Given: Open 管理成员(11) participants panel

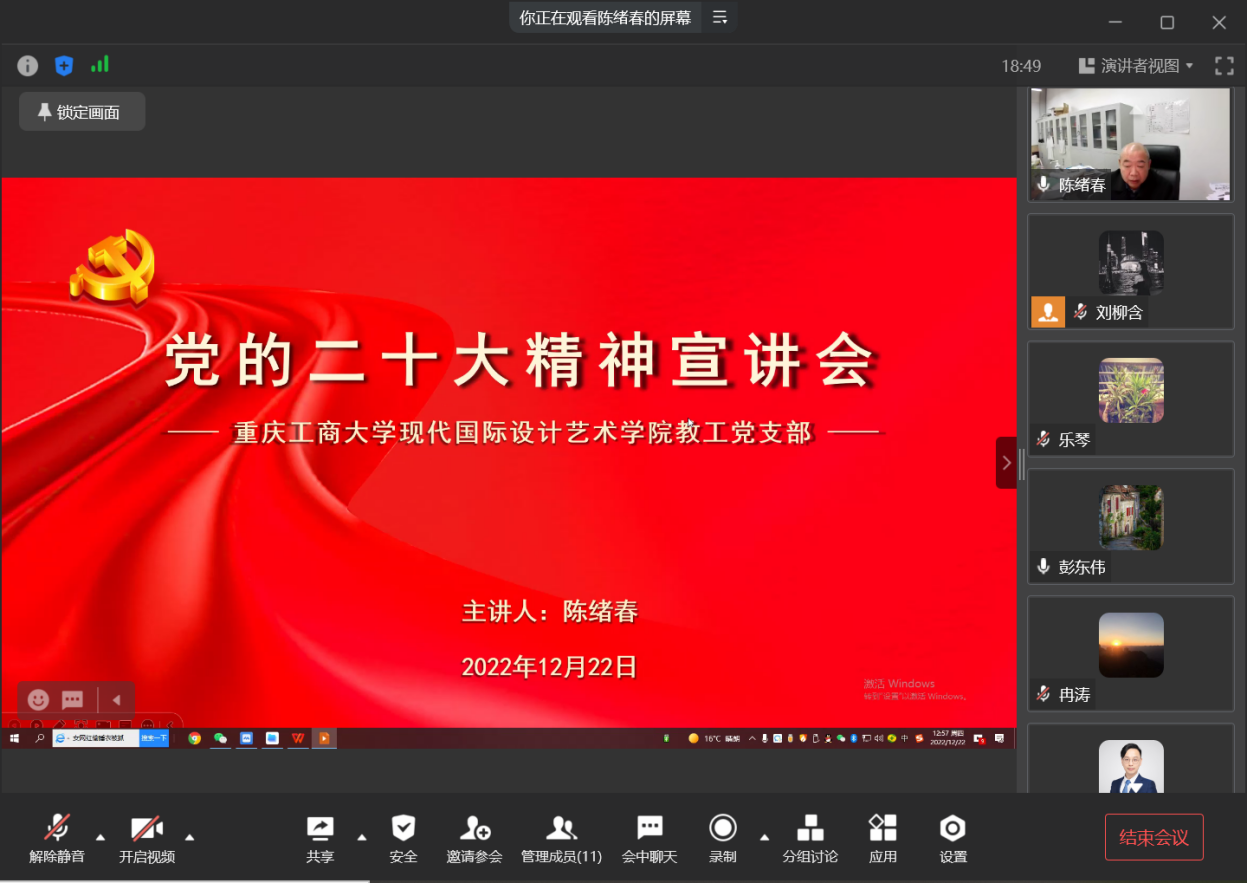Looking at the screenshot, I should click(x=561, y=839).
